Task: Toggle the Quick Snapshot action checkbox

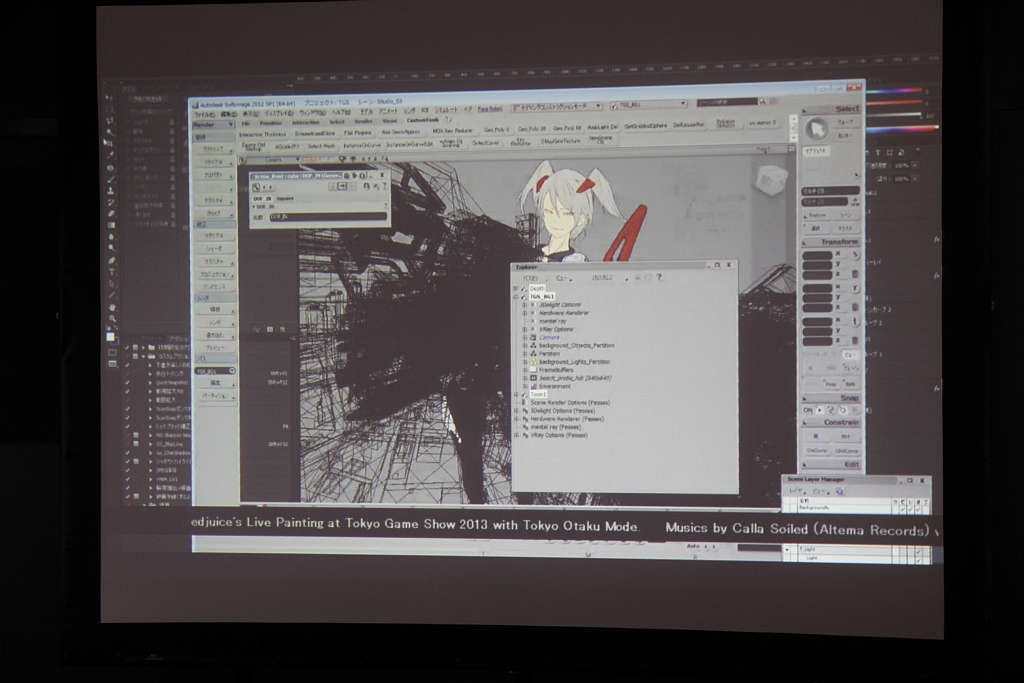Action: tap(127, 382)
